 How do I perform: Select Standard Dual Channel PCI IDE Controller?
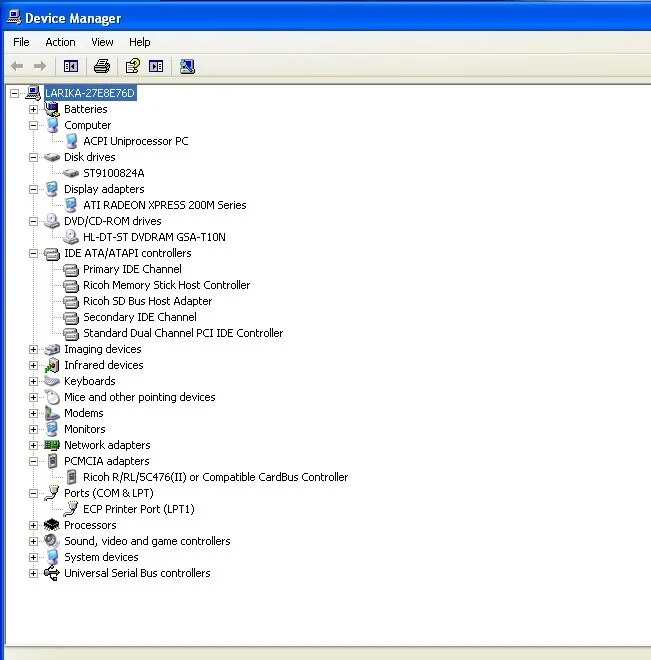tap(183, 333)
